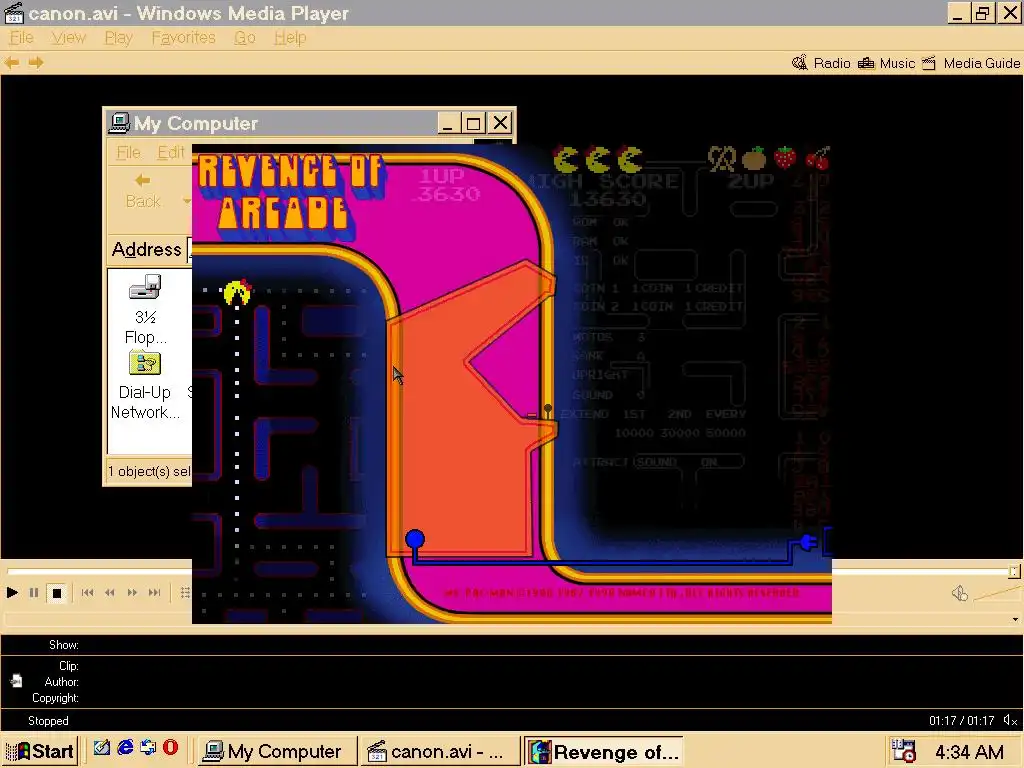Click the seek bar end marker
The image size is (1024, 768).
coord(1014,571)
